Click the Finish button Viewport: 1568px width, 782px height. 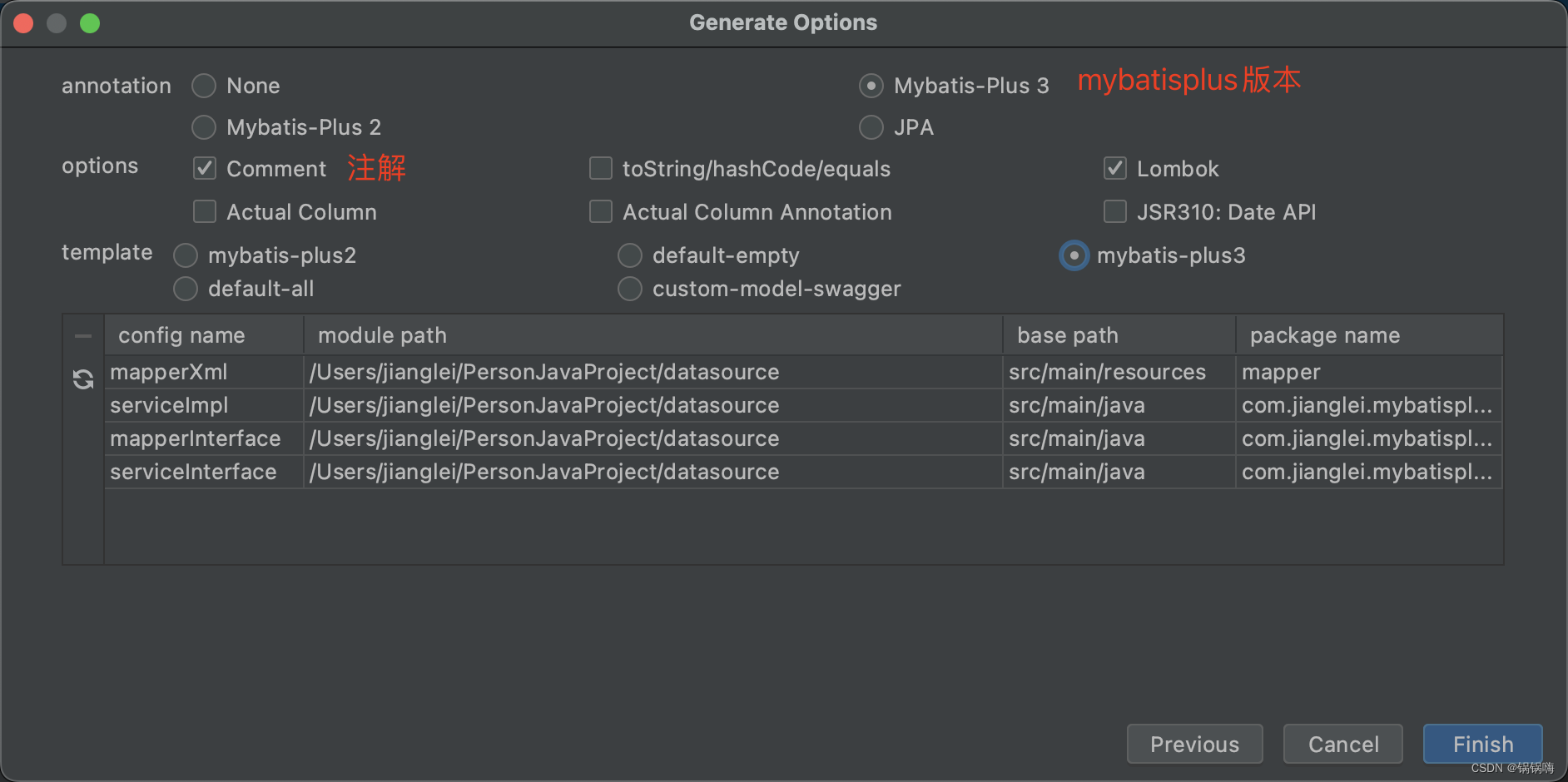1482,744
